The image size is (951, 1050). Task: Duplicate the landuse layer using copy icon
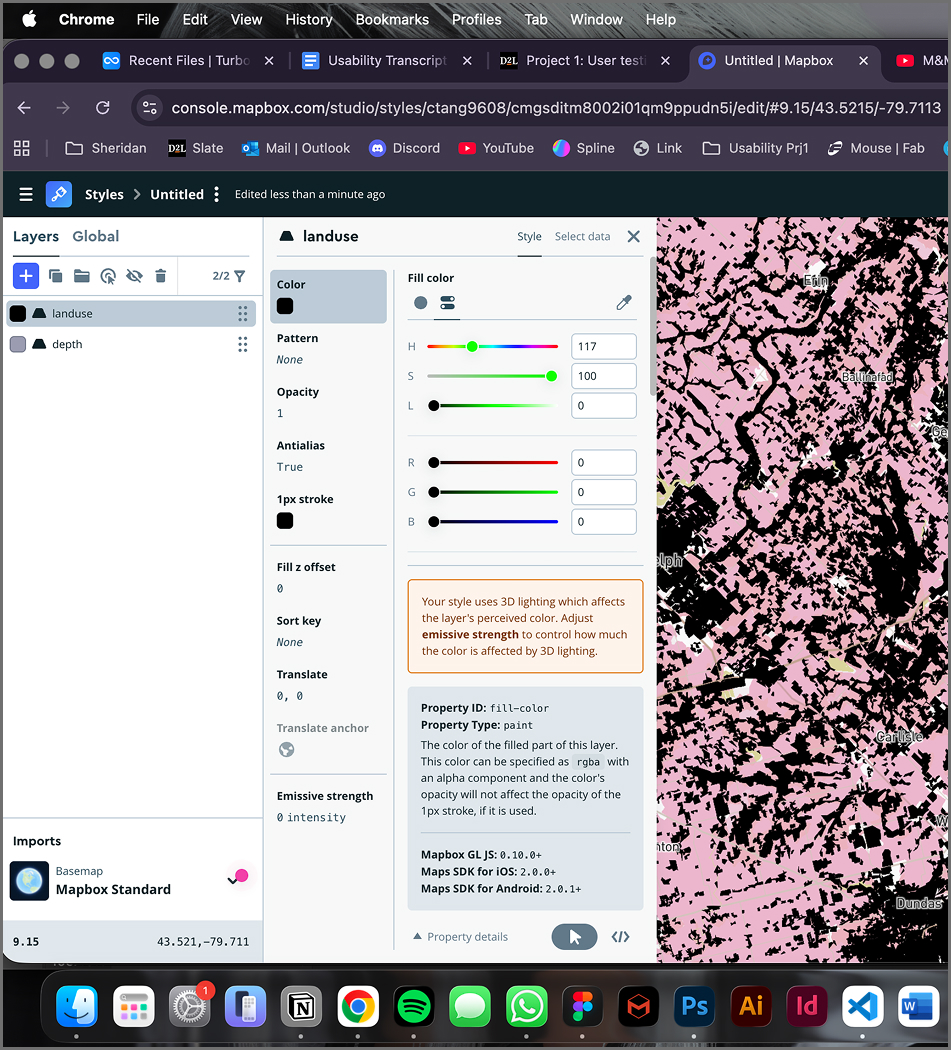pos(55,275)
